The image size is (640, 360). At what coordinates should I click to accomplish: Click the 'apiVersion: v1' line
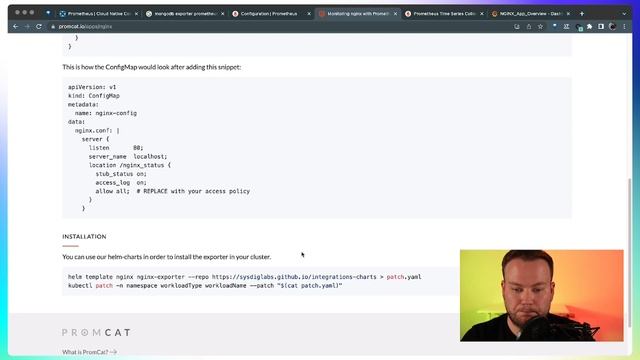pos(92,87)
